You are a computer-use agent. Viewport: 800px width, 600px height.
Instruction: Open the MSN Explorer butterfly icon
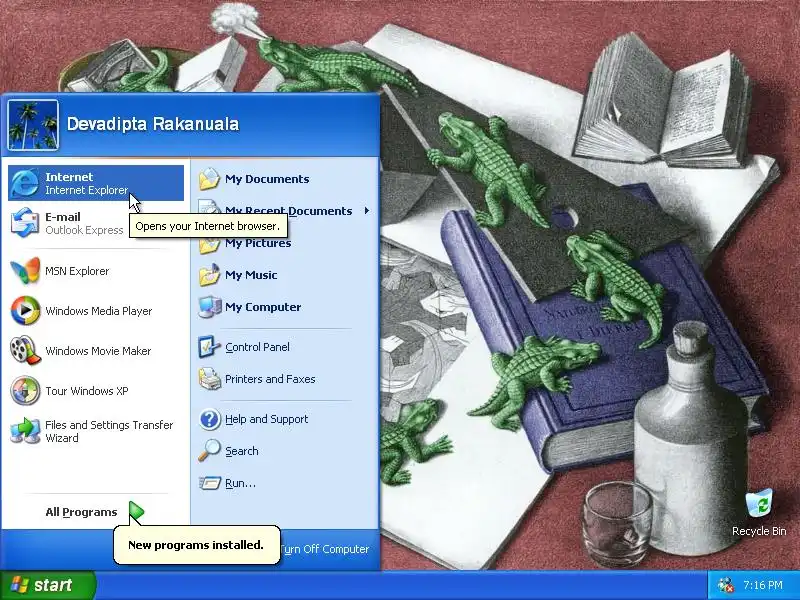(24, 271)
